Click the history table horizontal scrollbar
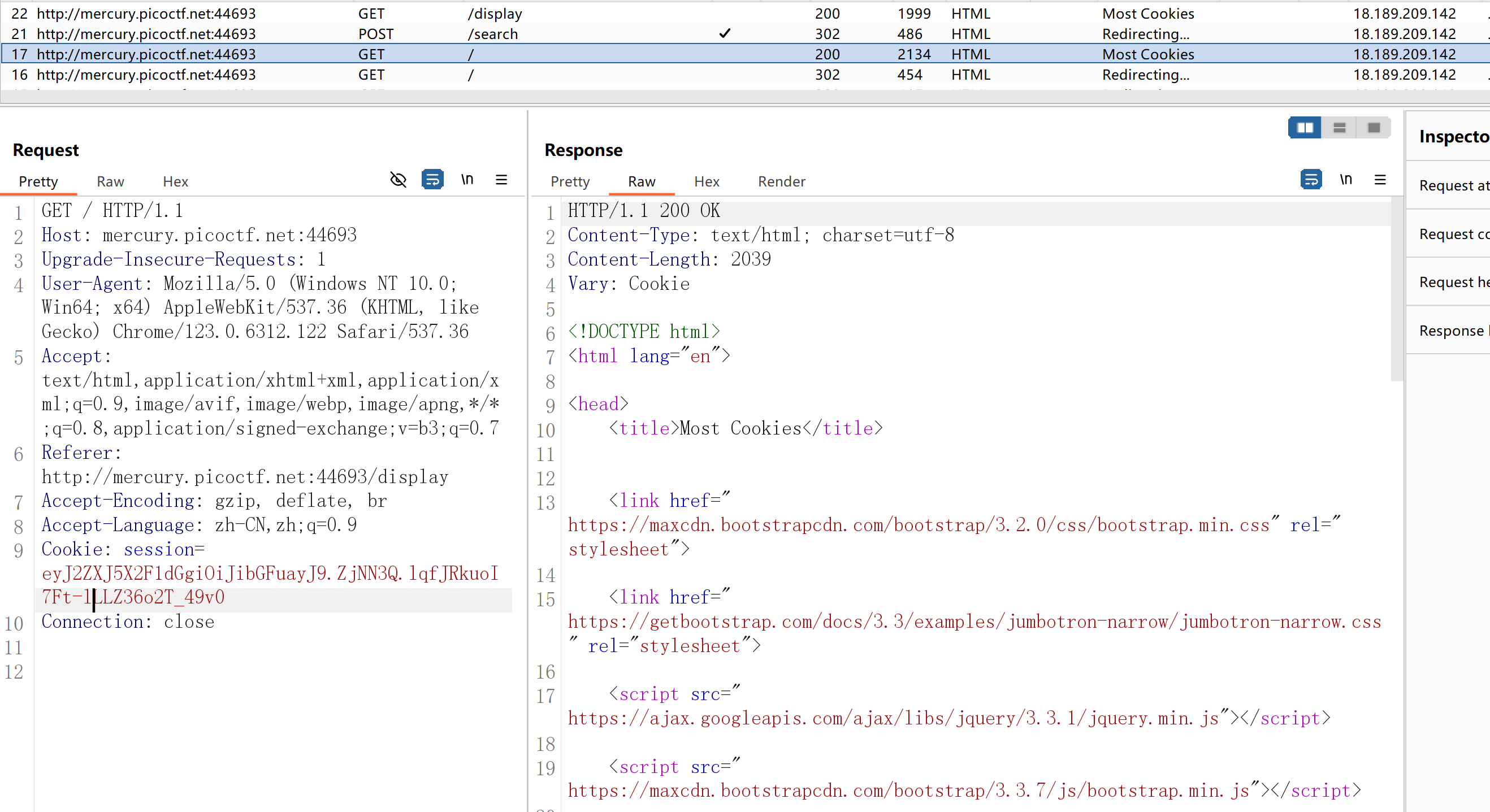This screenshot has height=812, width=1490. 745,97
